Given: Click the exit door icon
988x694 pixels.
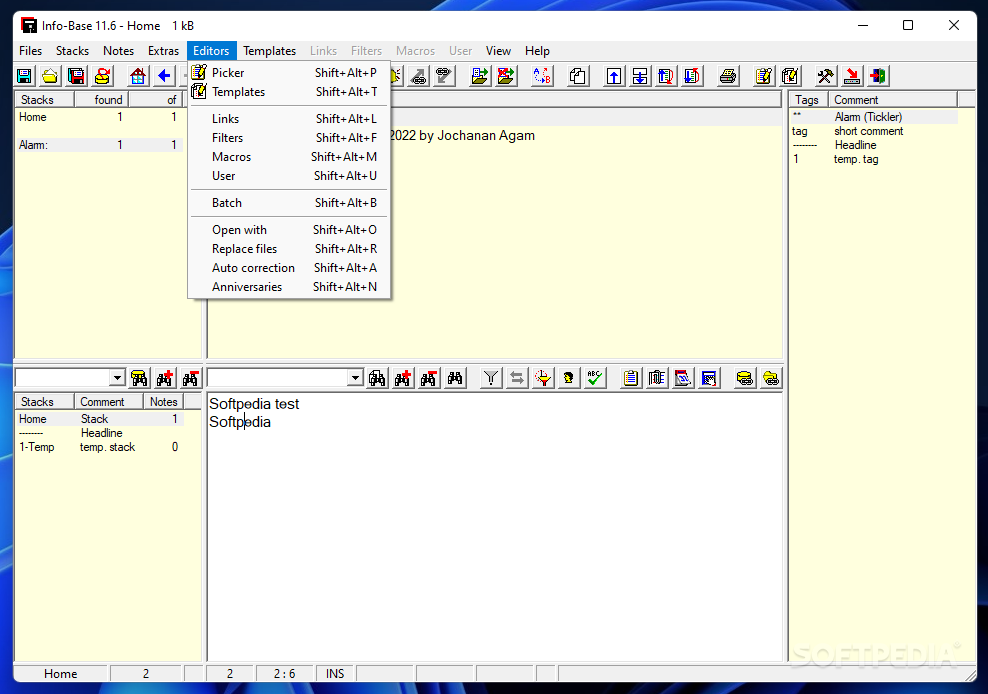Looking at the screenshot, I should click(878, 76).
